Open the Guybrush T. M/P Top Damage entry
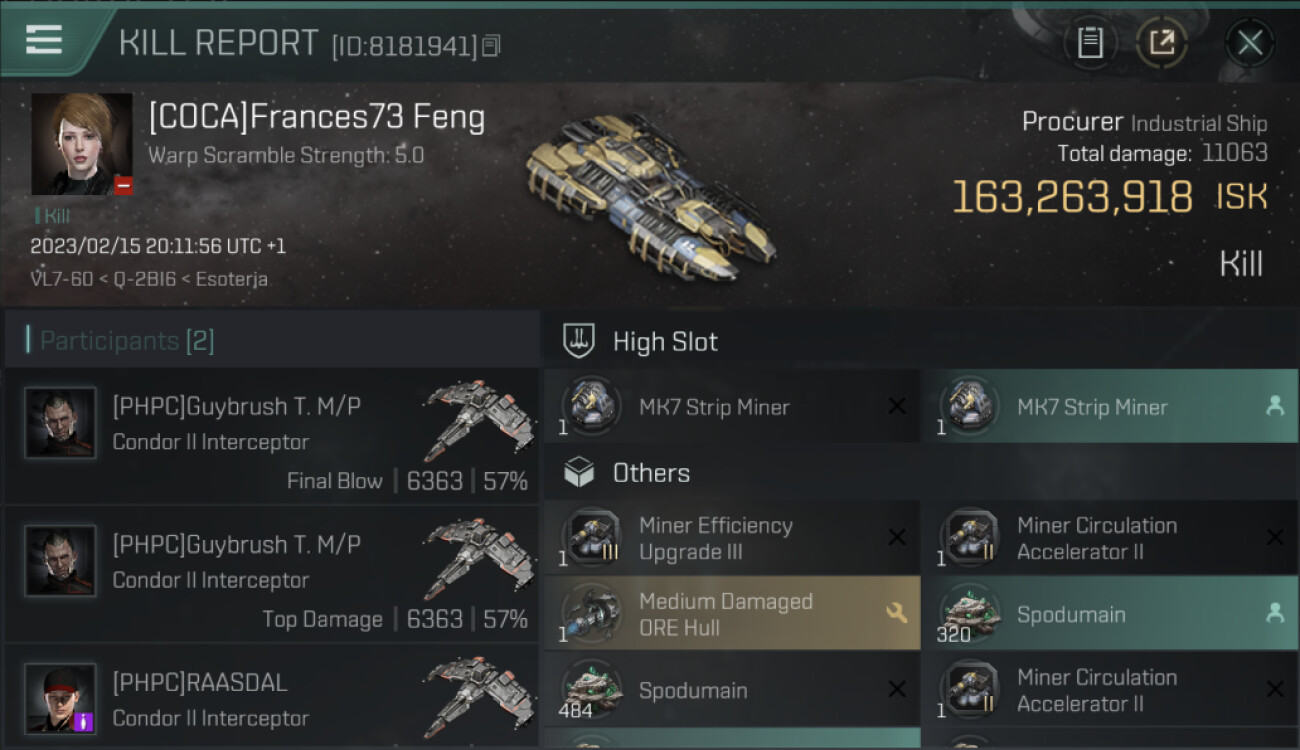 click(272, 574)
